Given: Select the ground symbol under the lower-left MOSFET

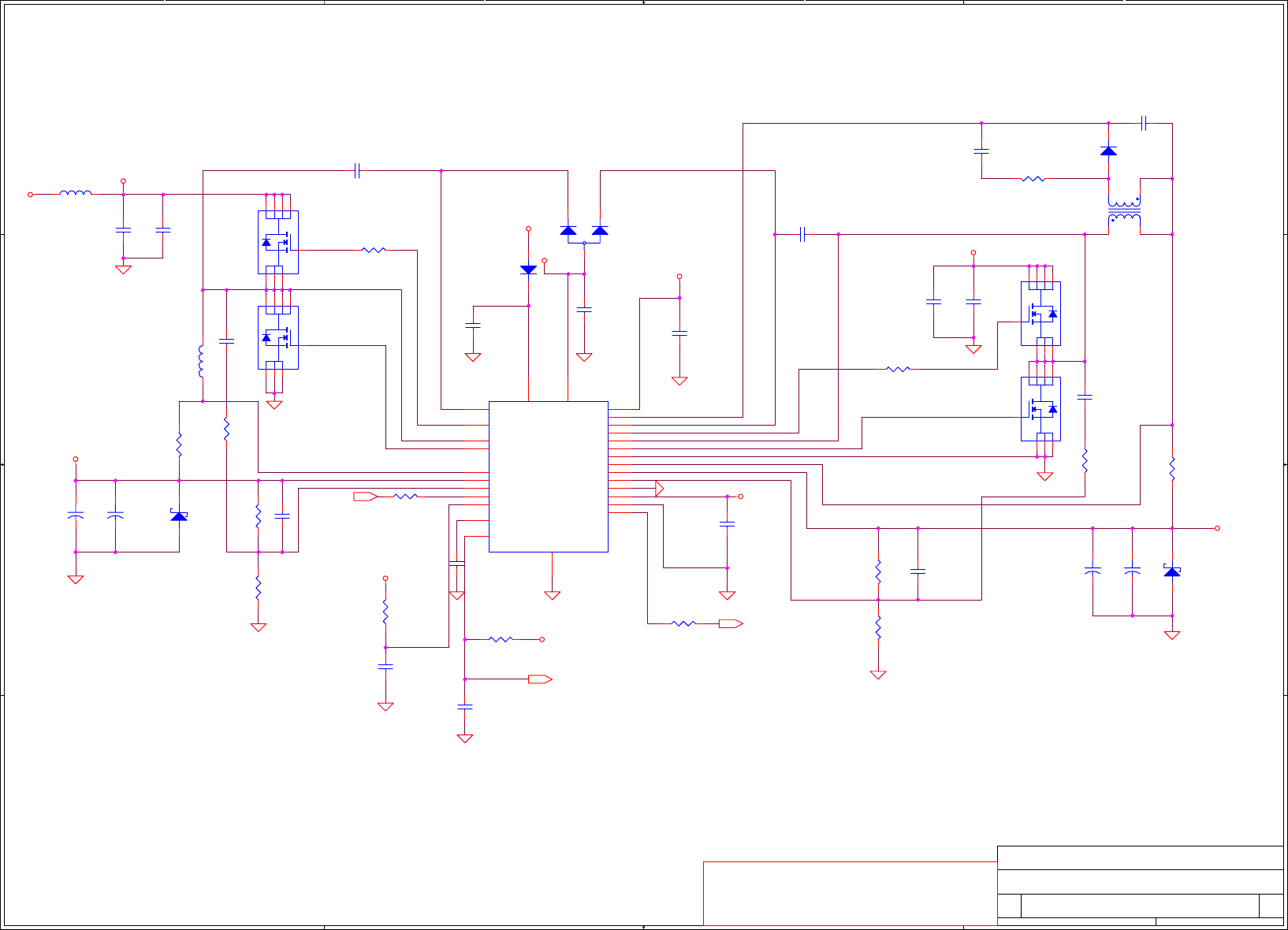Looking at the screenshot, I should 274,404.
